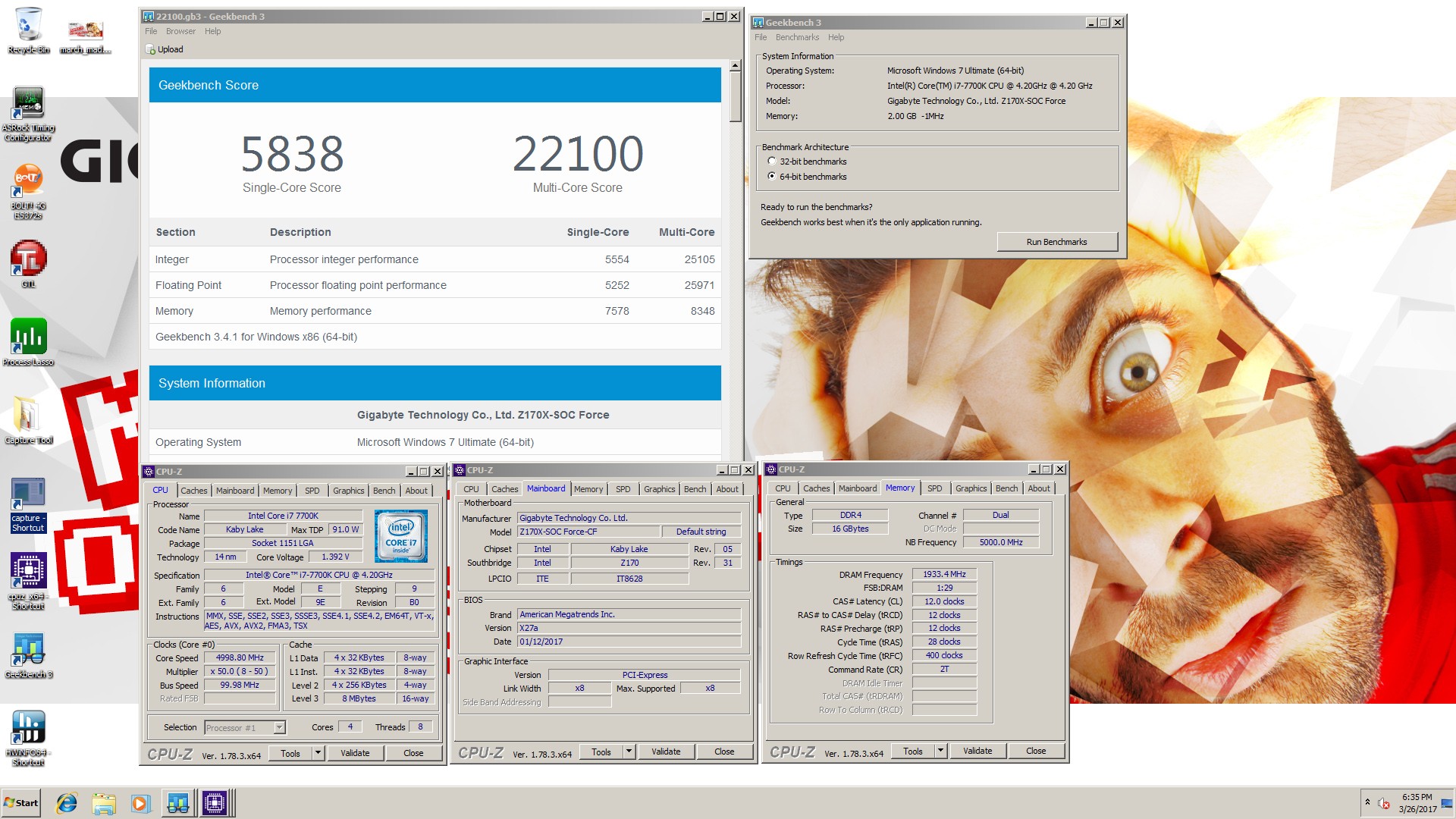Screen dimensions: 1456x819
Task: Click Default string field in Mainboard window
Action: click(x=701, y=532)
